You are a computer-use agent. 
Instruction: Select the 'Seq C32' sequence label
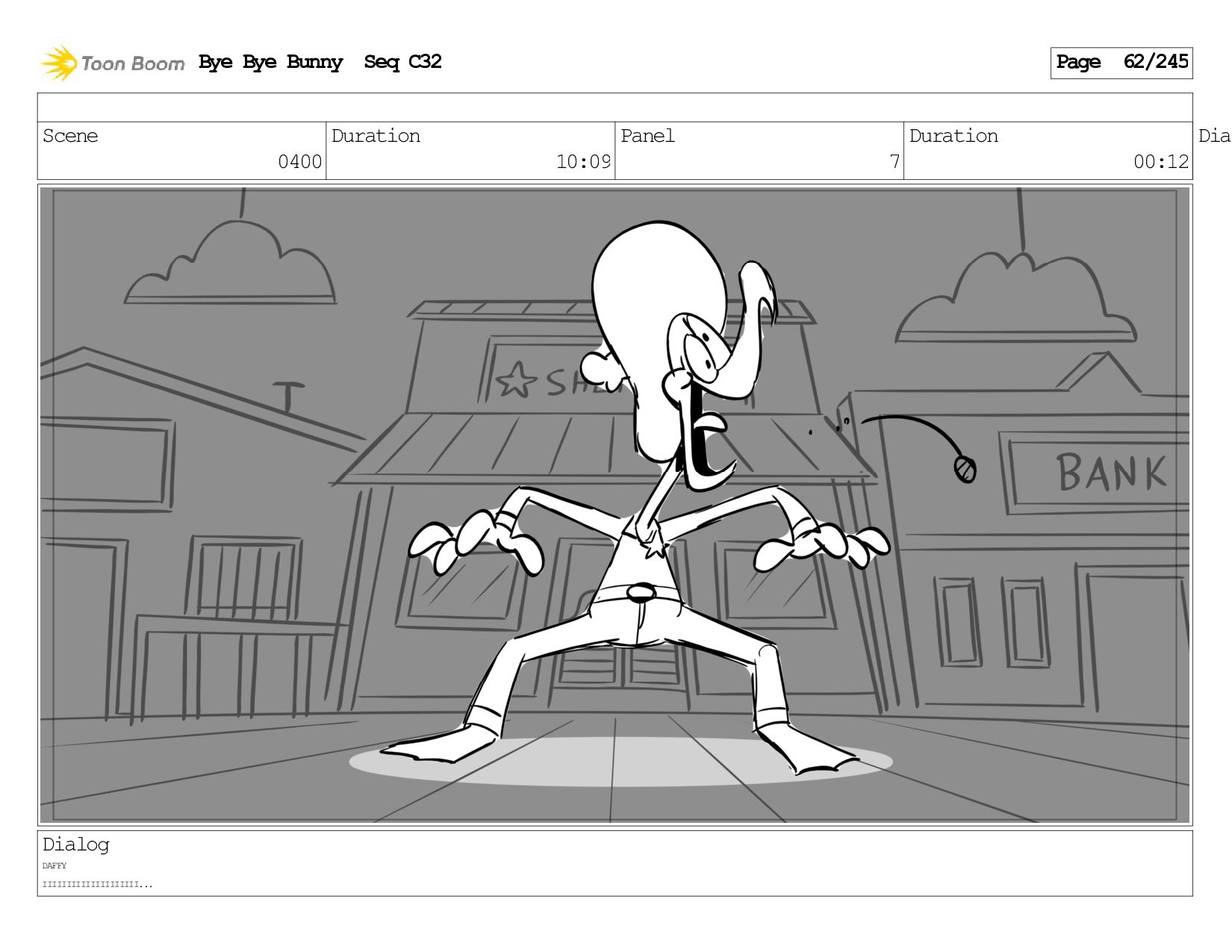click(x=403, y=62)
